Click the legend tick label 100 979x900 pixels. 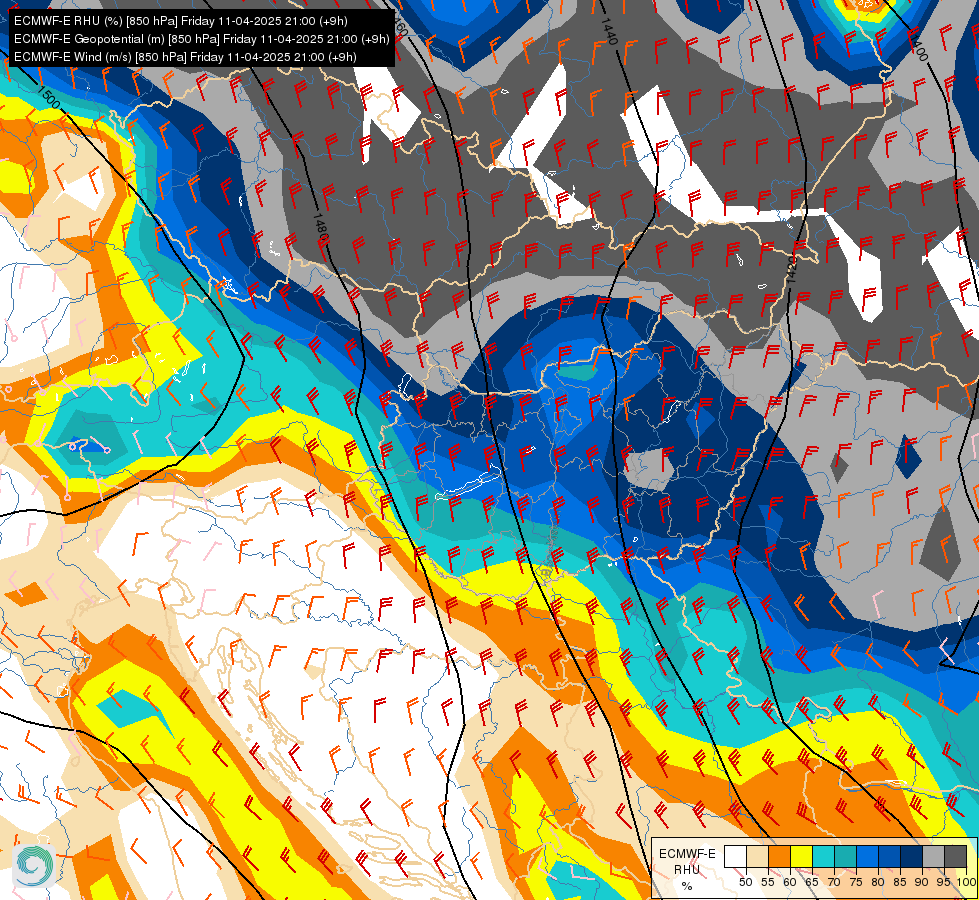967,882
